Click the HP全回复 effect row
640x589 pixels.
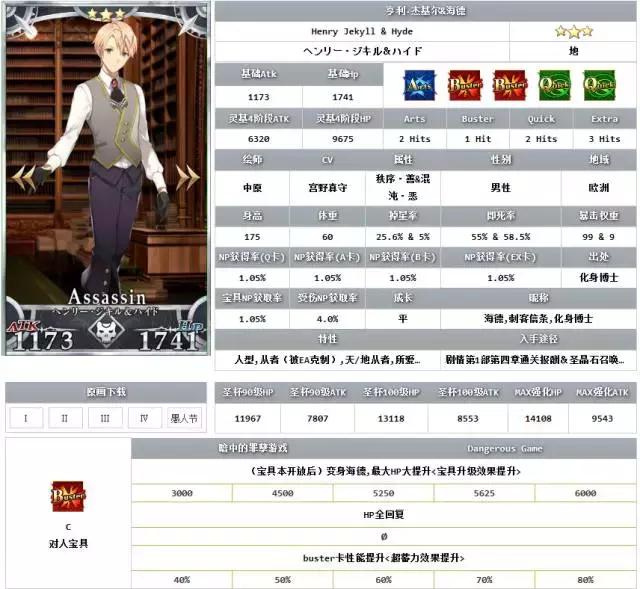pos(384,515)
